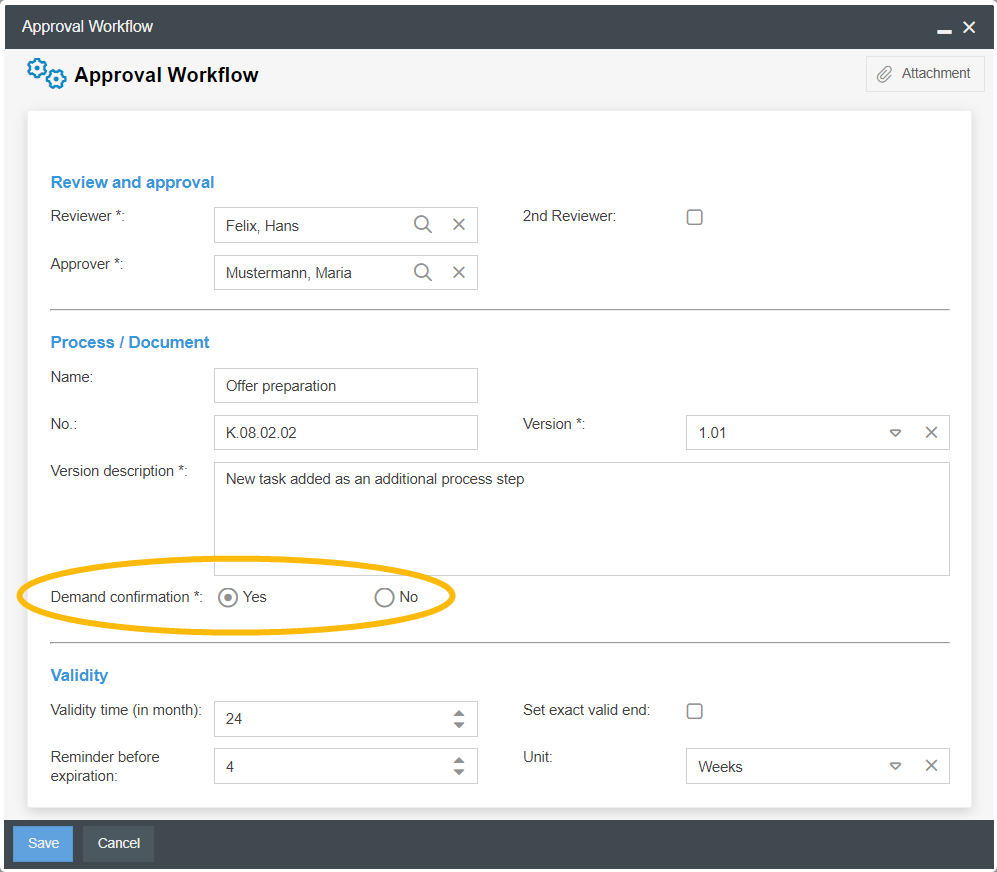Screen dimensions: 997x872
Task: Minimize the Approval Workflow dialog
Action: pos(944,29)
